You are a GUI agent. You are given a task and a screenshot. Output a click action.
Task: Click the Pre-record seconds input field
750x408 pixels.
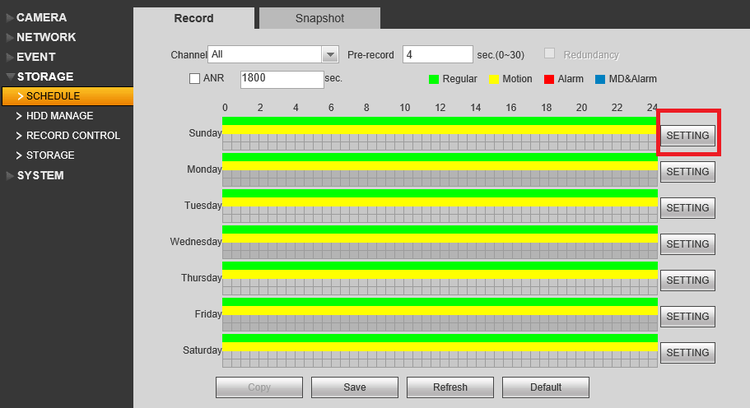(438, 55)
